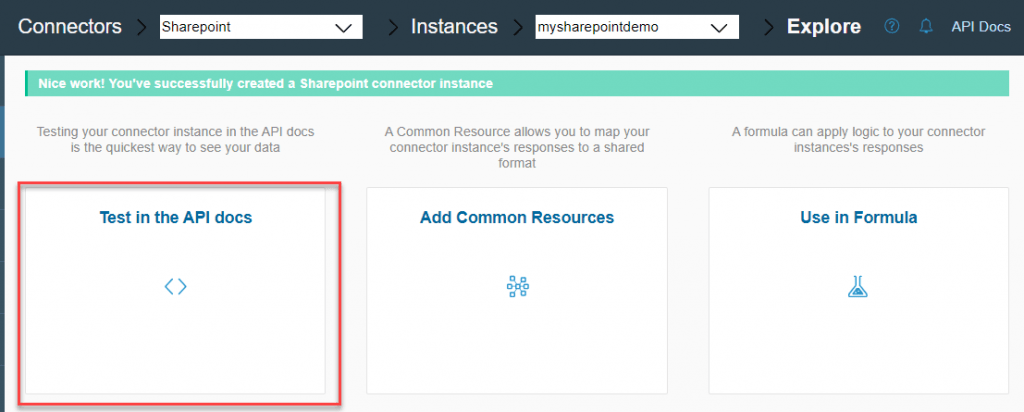Select Use in Formula card
The image size is (1024, 412).
click(x=859, y=291)
